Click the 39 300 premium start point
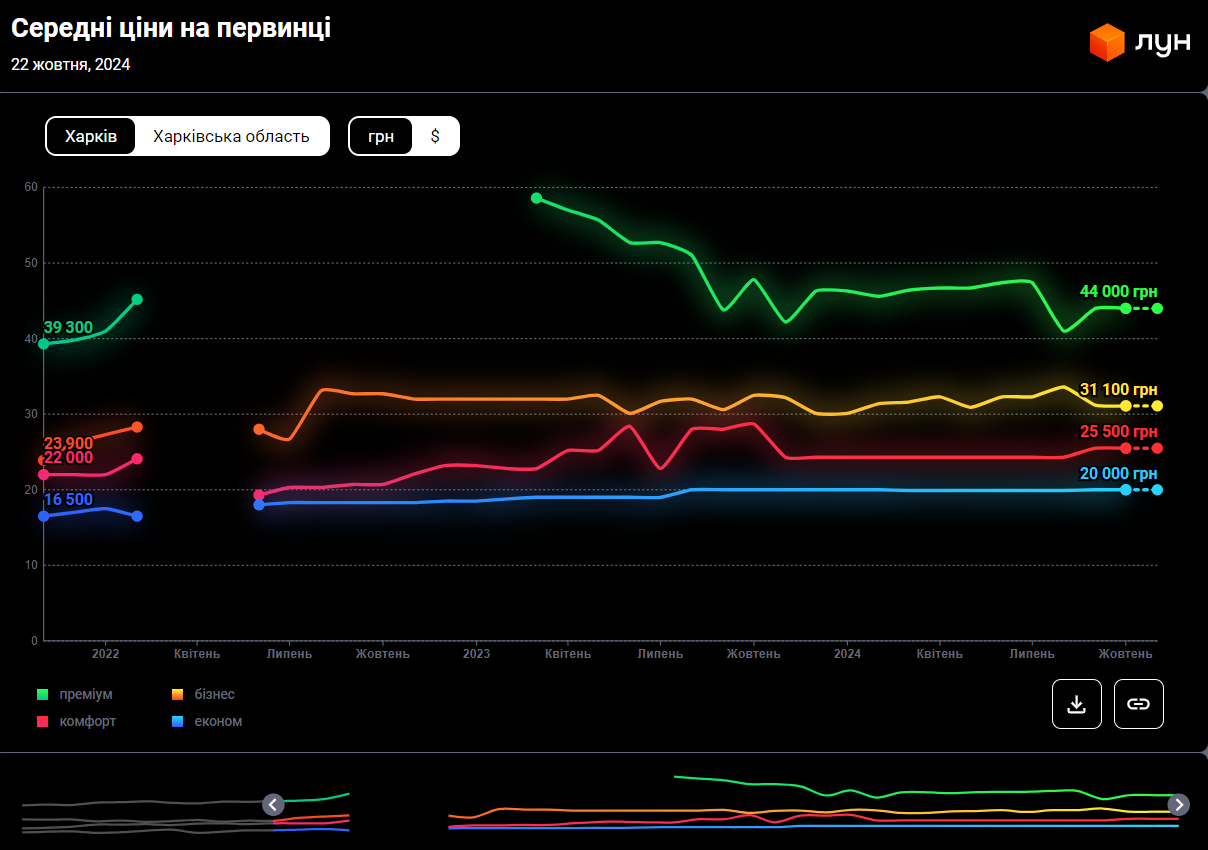 tap(43, 343)
